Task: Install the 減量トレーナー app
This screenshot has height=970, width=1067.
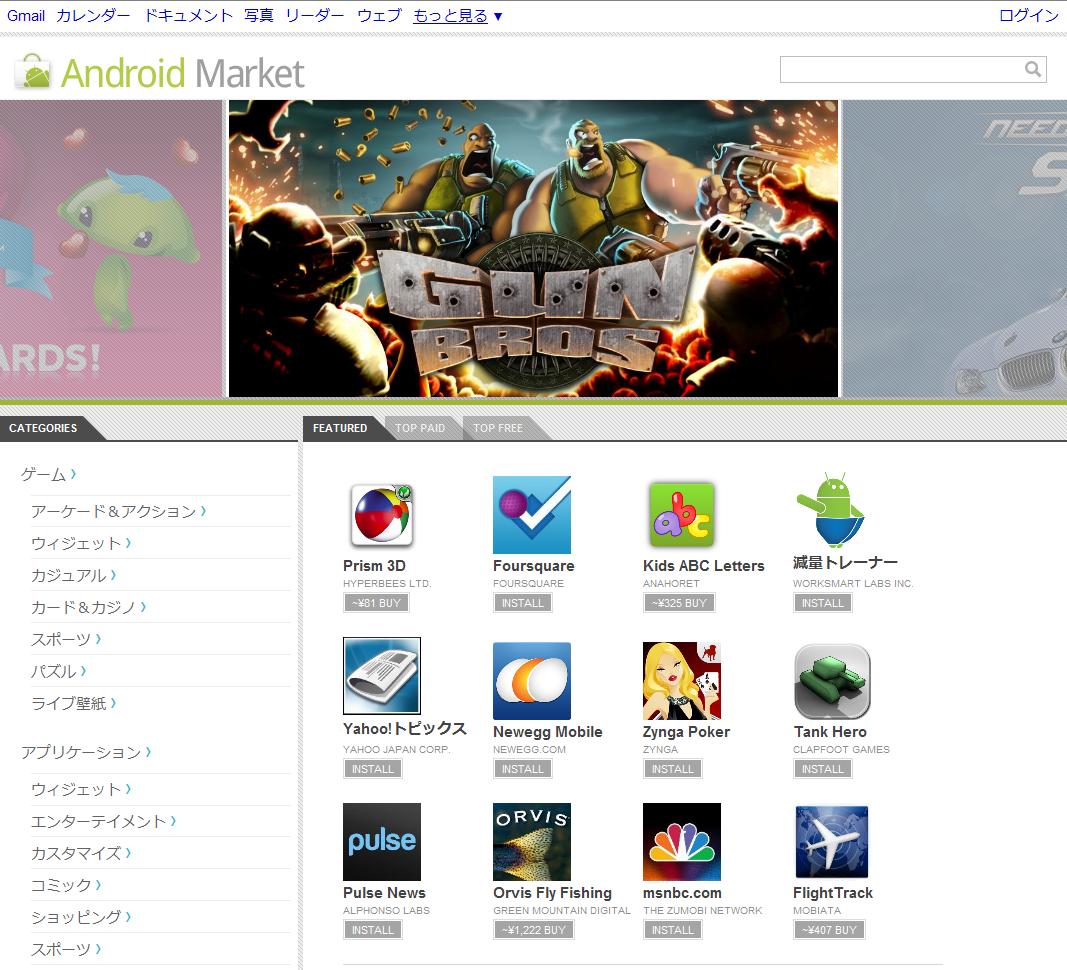Action: pos(822,602)
